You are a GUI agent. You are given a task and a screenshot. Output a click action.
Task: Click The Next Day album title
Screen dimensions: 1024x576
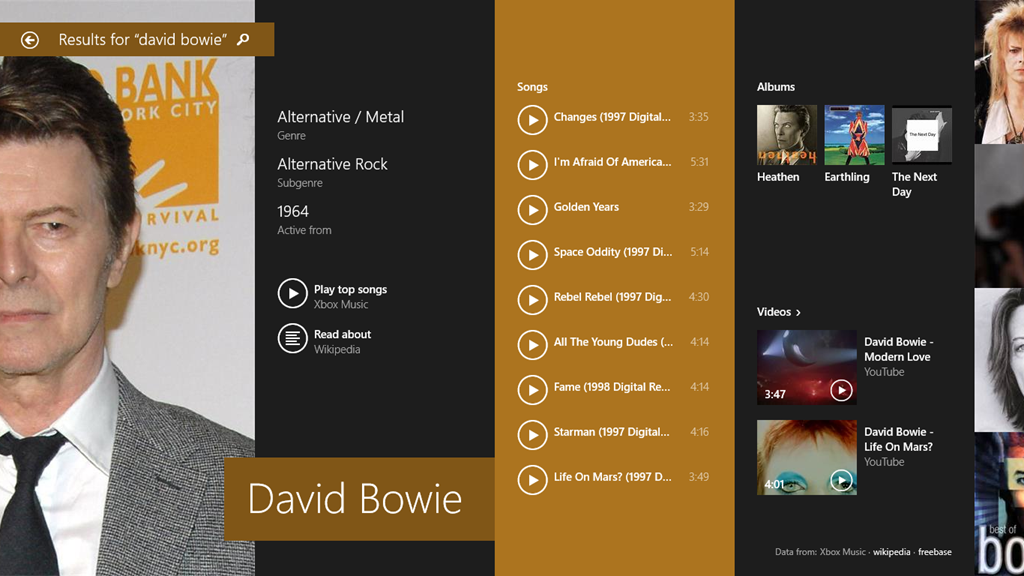point(914,184)
